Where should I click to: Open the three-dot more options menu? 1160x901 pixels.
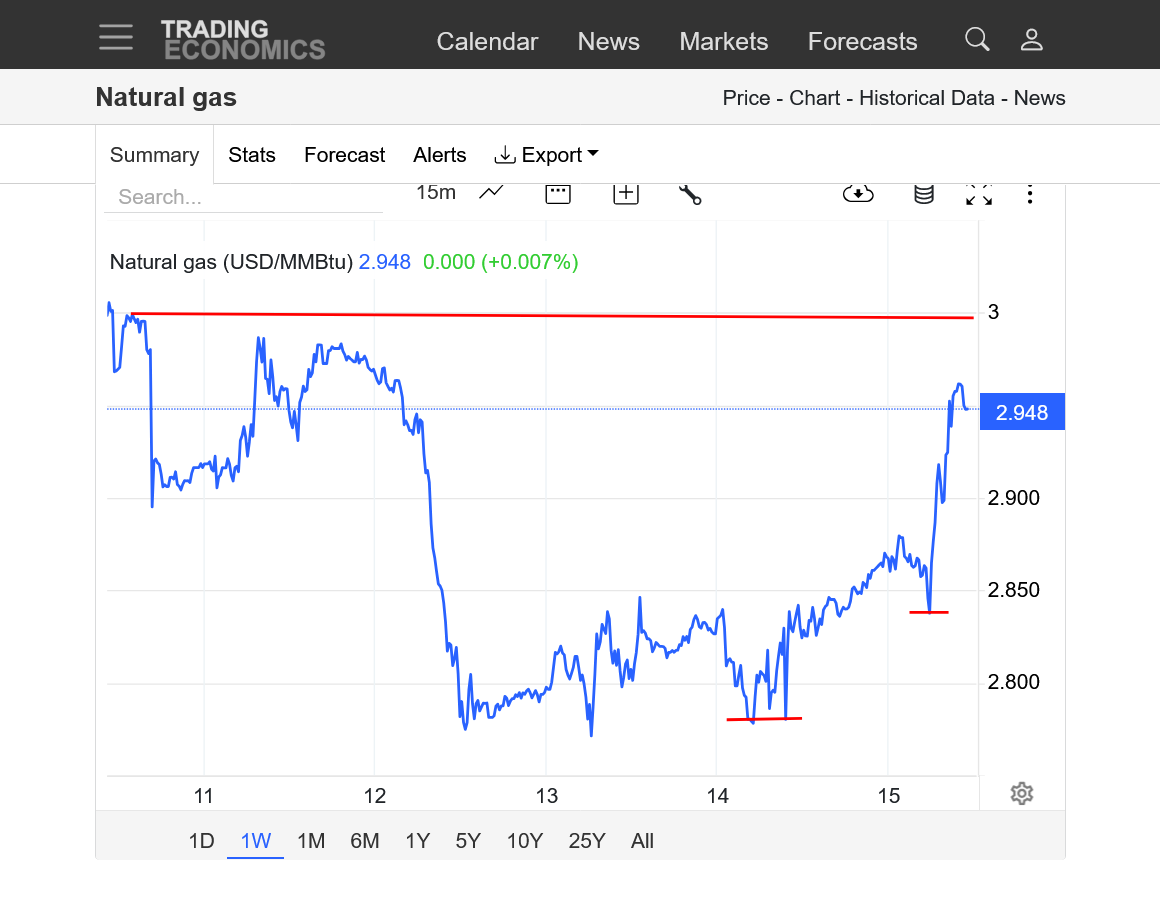1030,195
